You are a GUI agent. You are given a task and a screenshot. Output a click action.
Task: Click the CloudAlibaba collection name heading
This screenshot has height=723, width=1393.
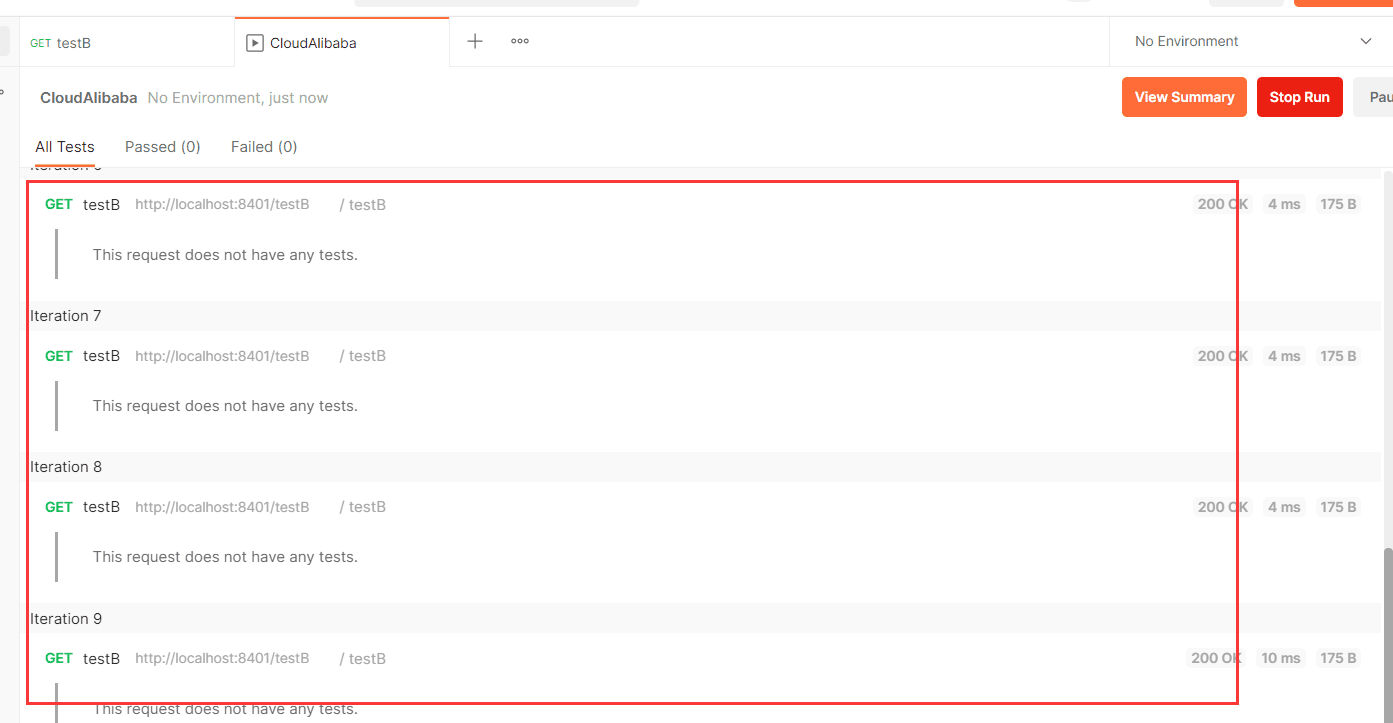click(x=88, y=98)
